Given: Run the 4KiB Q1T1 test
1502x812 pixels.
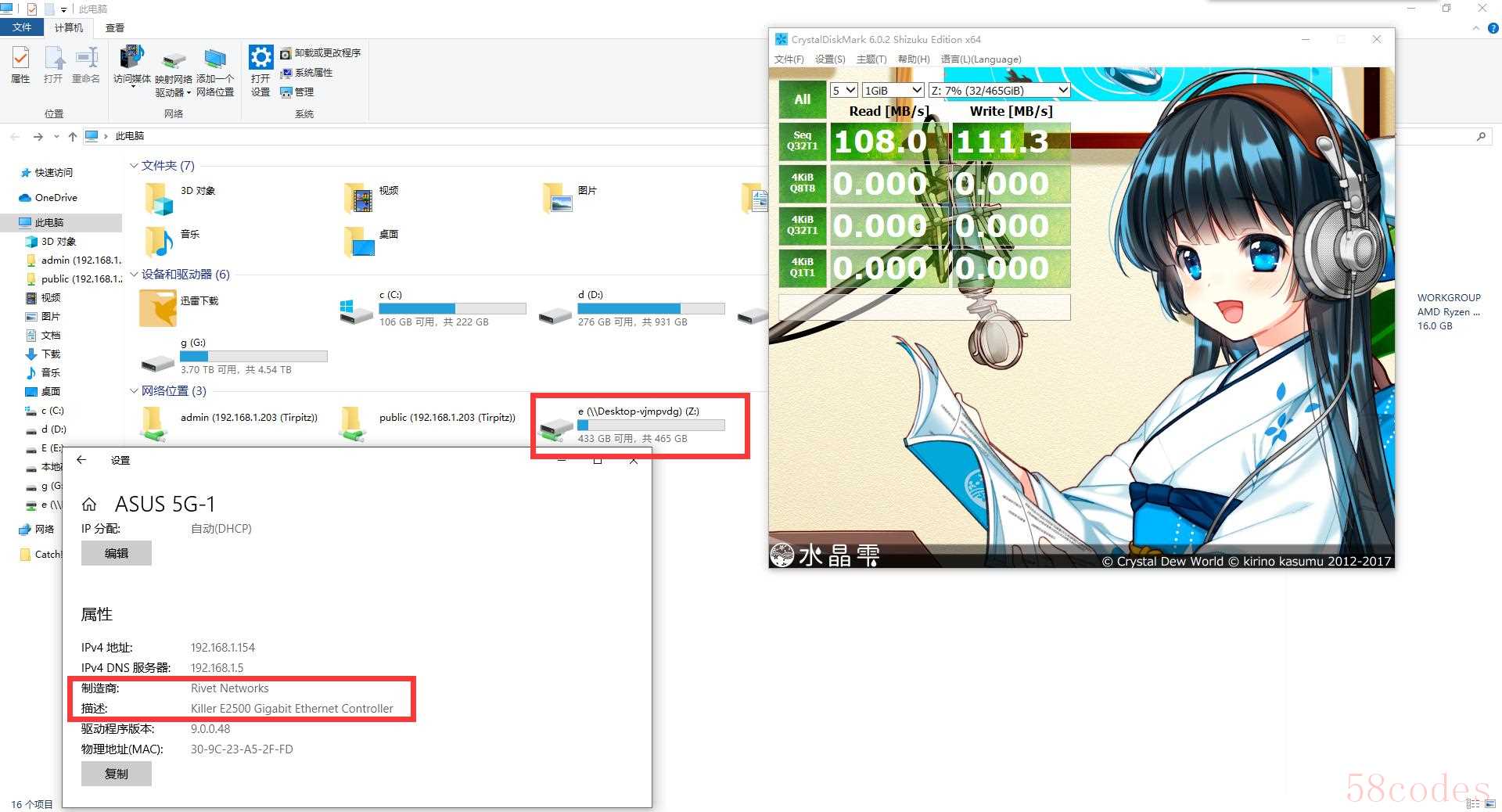Looking at the screenshot, I should (803, 268).
